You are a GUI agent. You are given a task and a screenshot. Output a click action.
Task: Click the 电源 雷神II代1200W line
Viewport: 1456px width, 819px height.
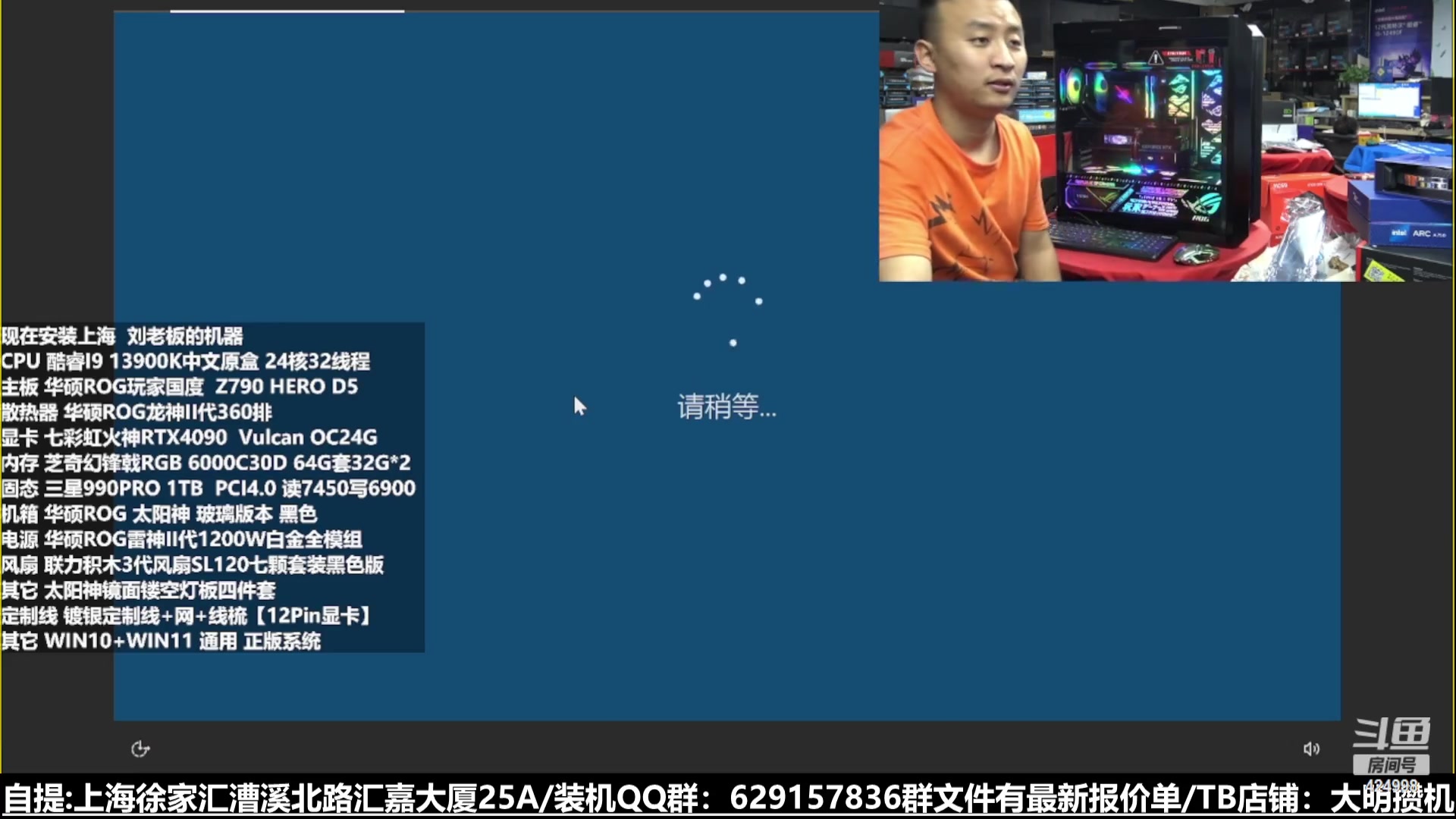(x=182, y=539)
